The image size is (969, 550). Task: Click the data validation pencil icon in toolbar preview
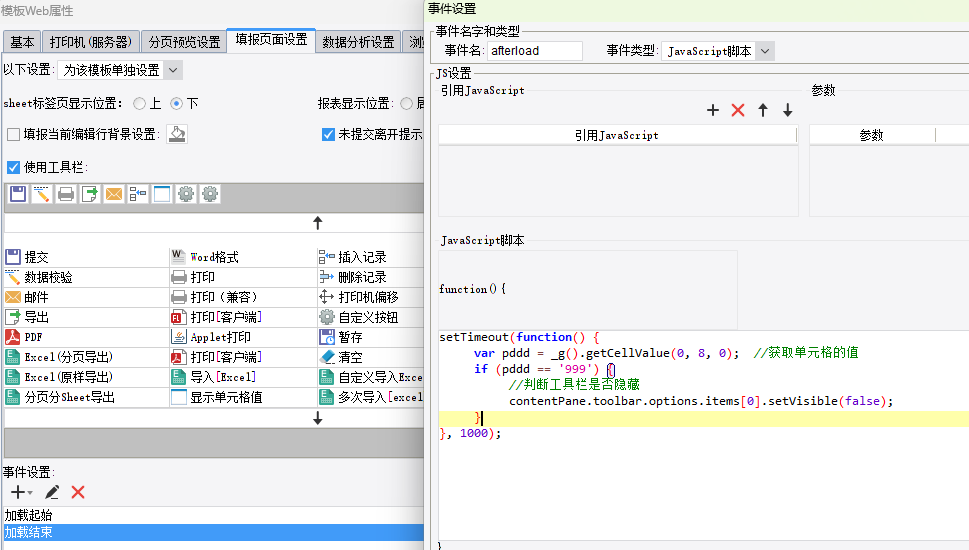[x=41, y=194]
